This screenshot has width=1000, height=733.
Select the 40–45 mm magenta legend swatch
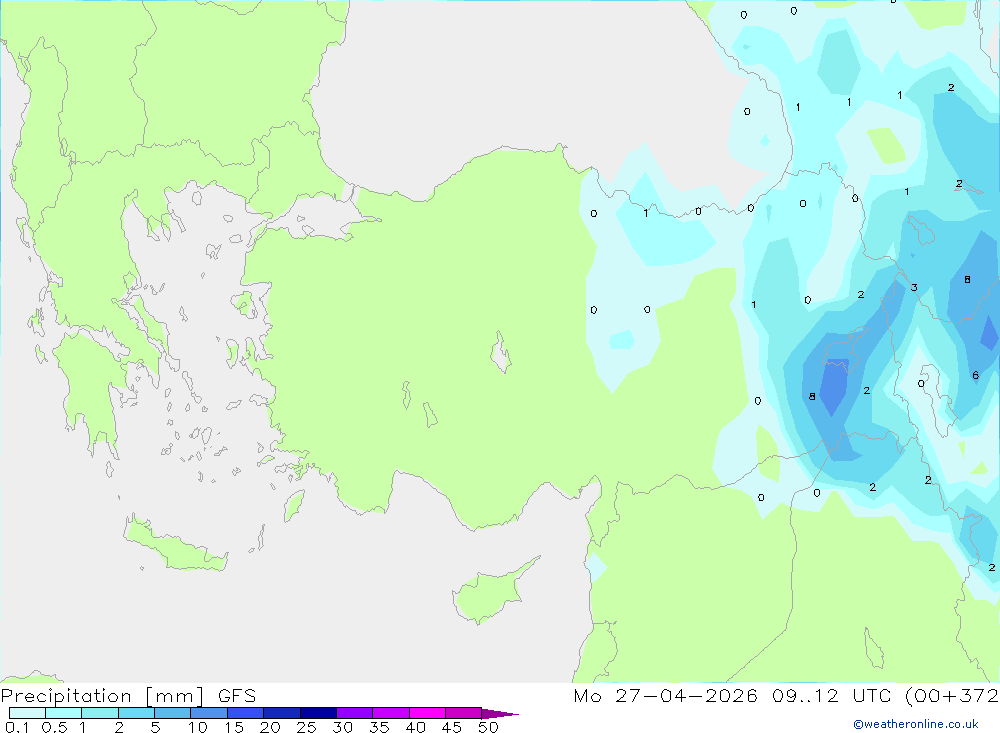pos(427,713)
